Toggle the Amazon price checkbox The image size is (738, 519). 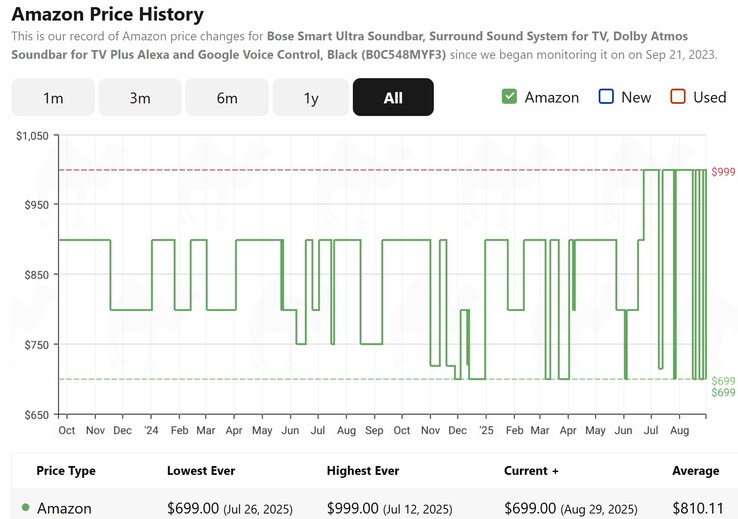coord(510,97)
